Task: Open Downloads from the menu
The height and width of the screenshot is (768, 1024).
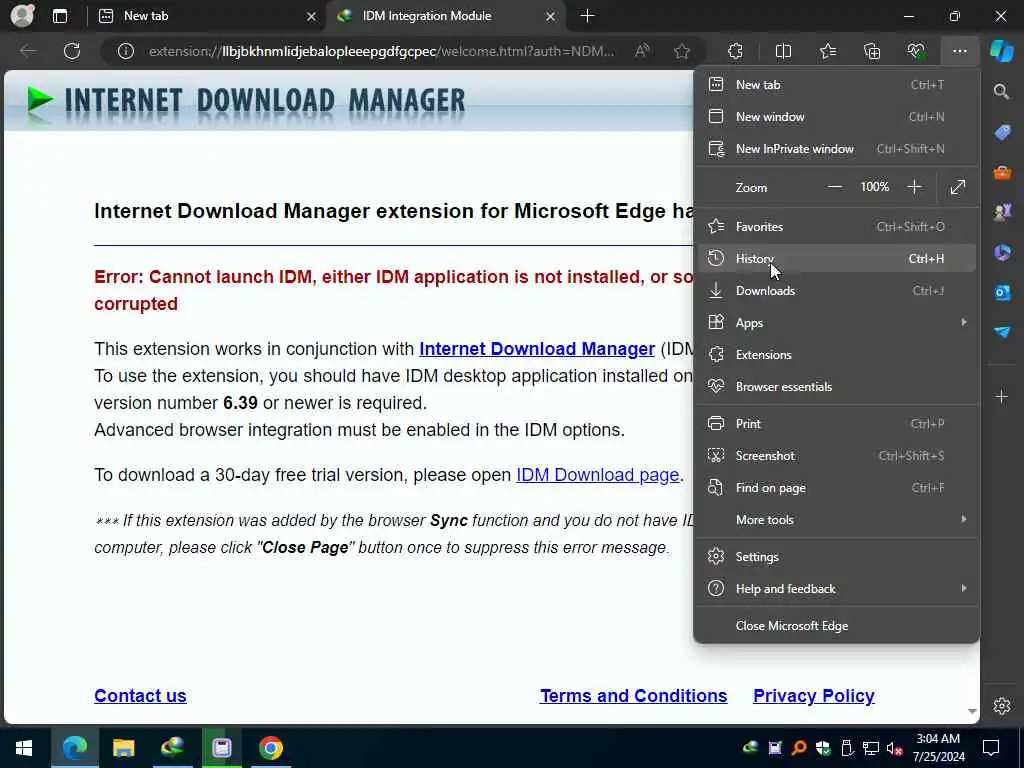Action: 837,291
